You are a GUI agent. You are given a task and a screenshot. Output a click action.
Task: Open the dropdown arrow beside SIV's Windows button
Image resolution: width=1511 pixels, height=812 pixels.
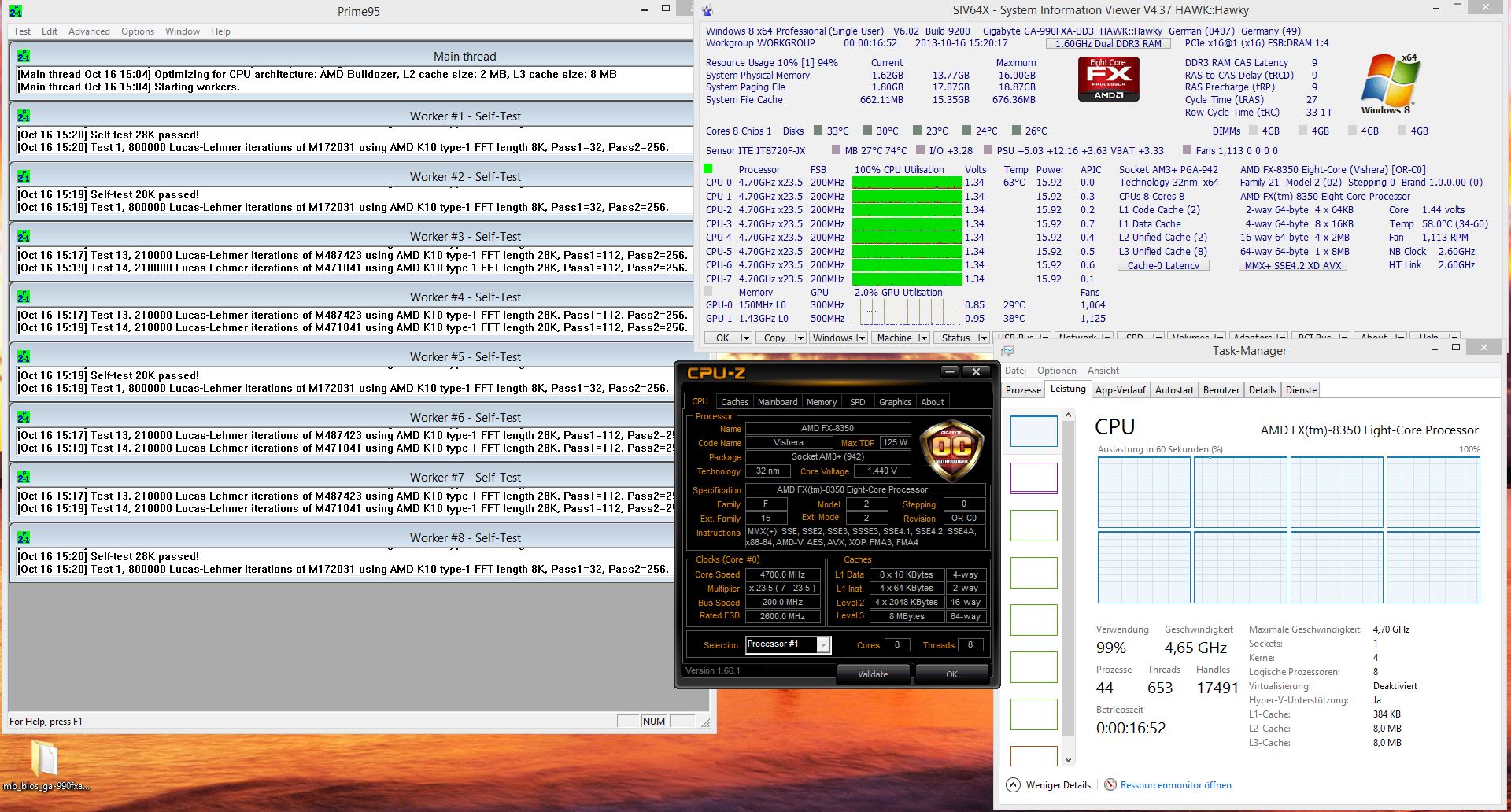[861, 338]
